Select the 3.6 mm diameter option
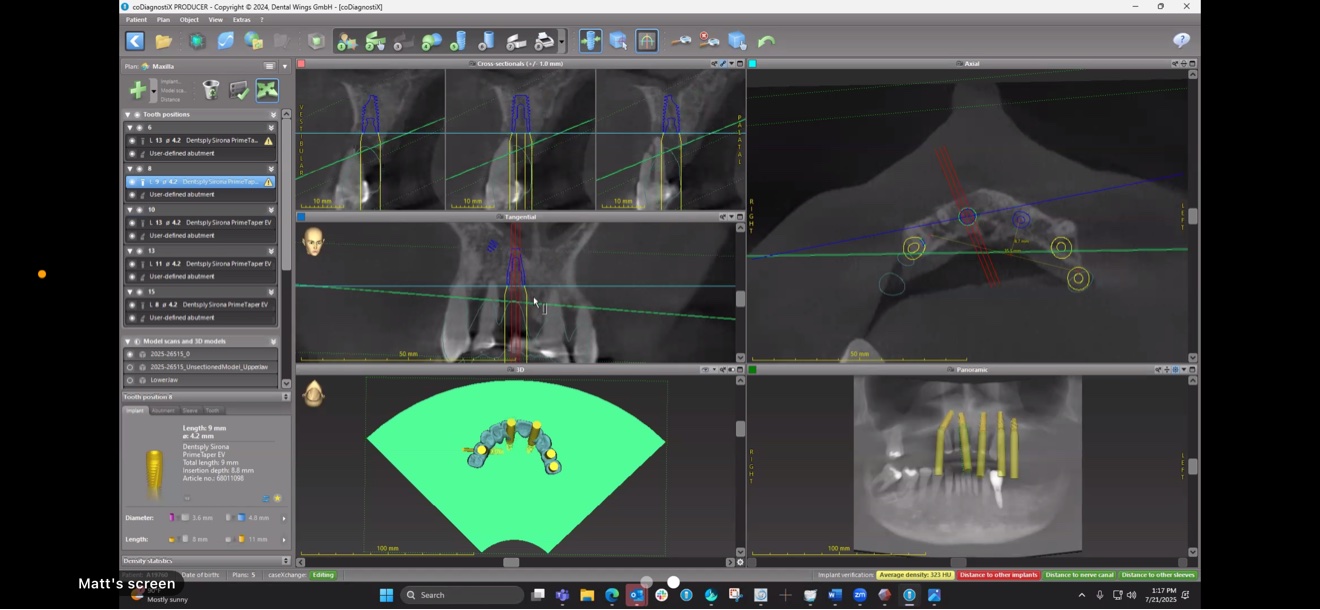Screen dimensions: 1320x610 click(194, 518)
